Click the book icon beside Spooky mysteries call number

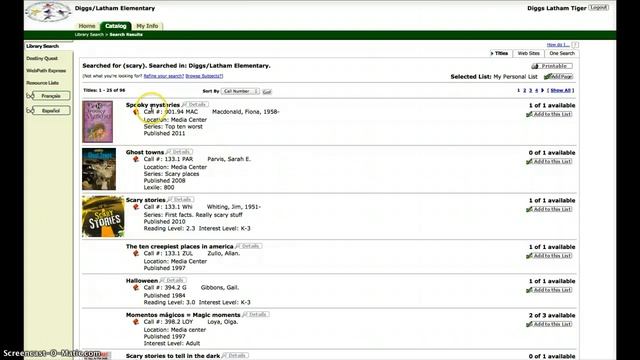(x=136, y=112)
